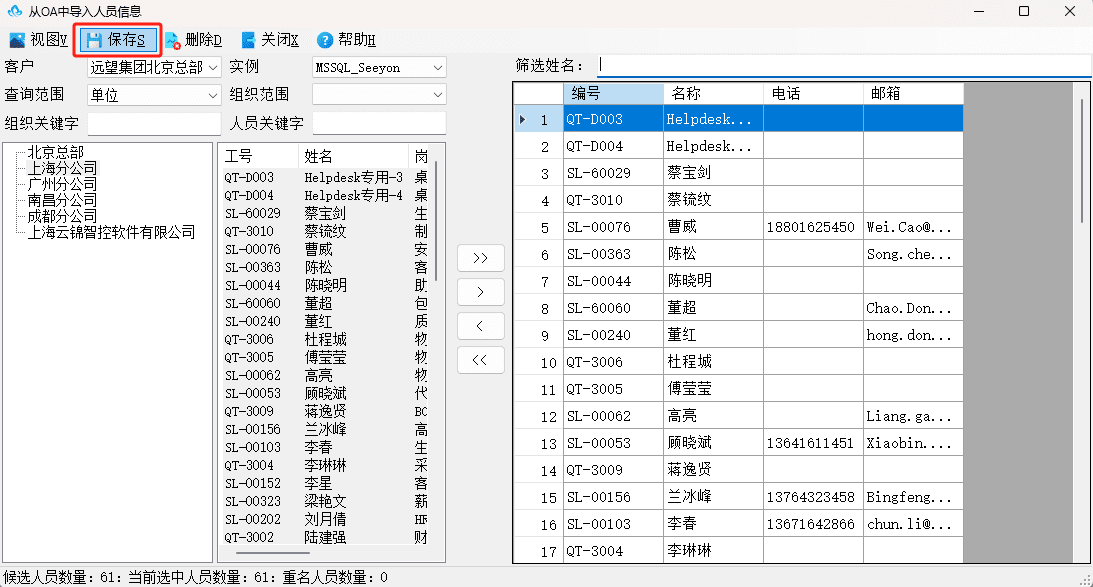Open the empty 组织范围 dropdown

(379, 95)
